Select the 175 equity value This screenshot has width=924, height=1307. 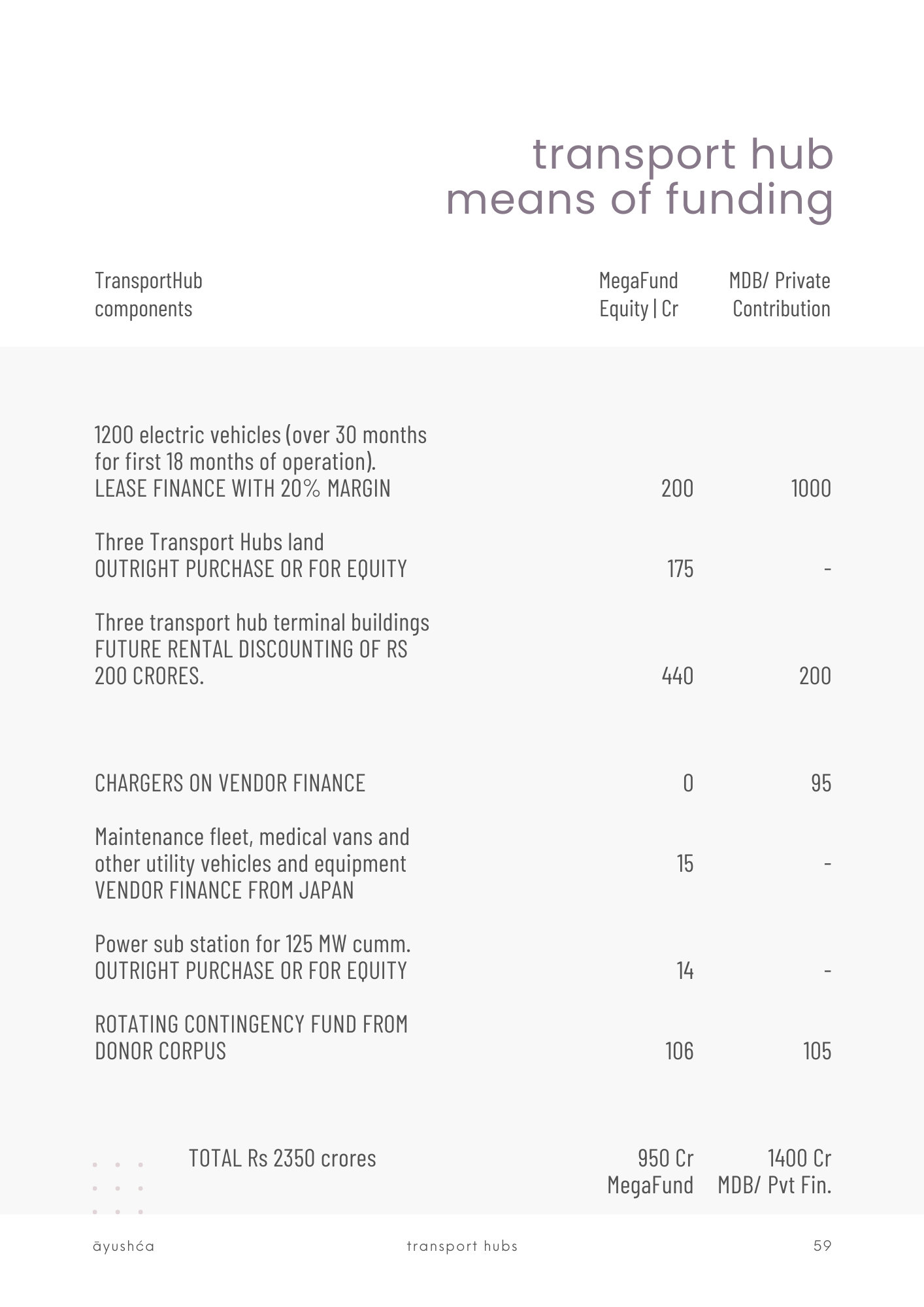click(680, 569)
